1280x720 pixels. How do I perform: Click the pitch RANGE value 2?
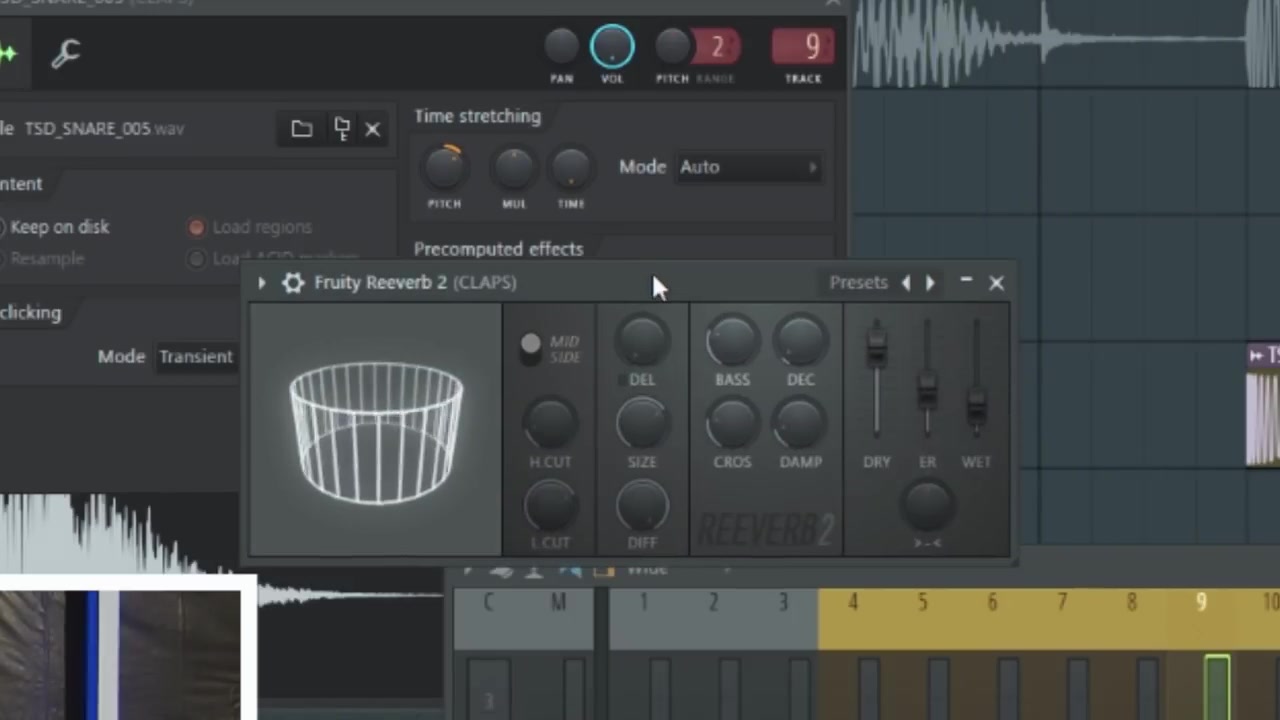pyautogui.click(x=717, y=47)
